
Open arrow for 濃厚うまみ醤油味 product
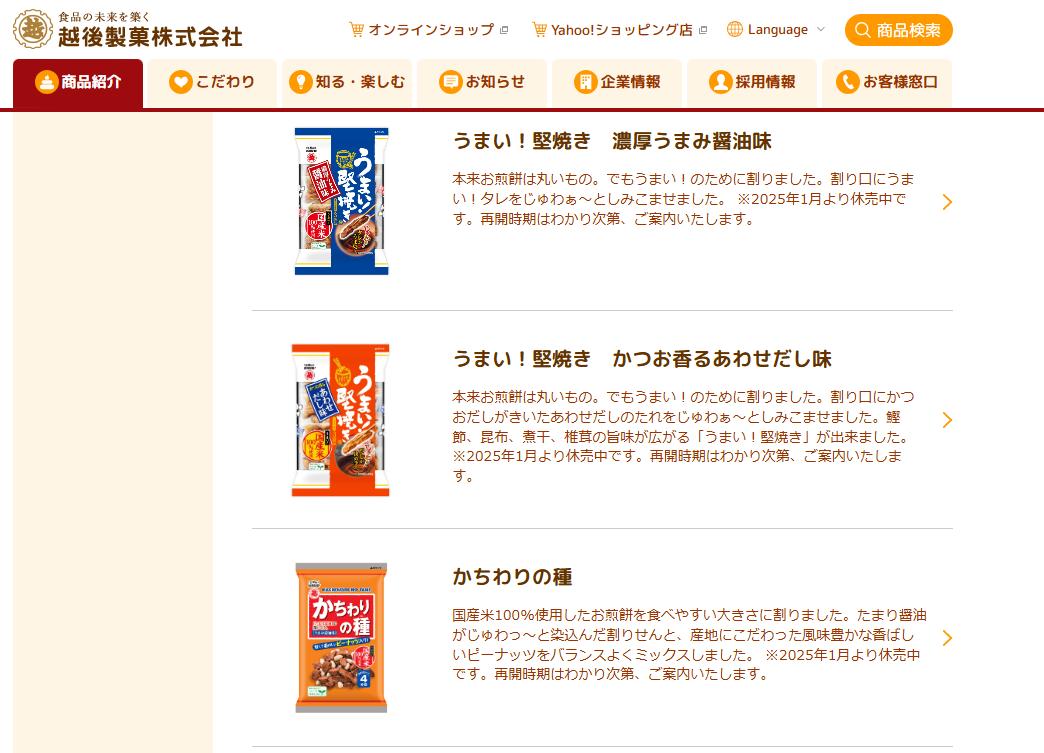point(947,202)
